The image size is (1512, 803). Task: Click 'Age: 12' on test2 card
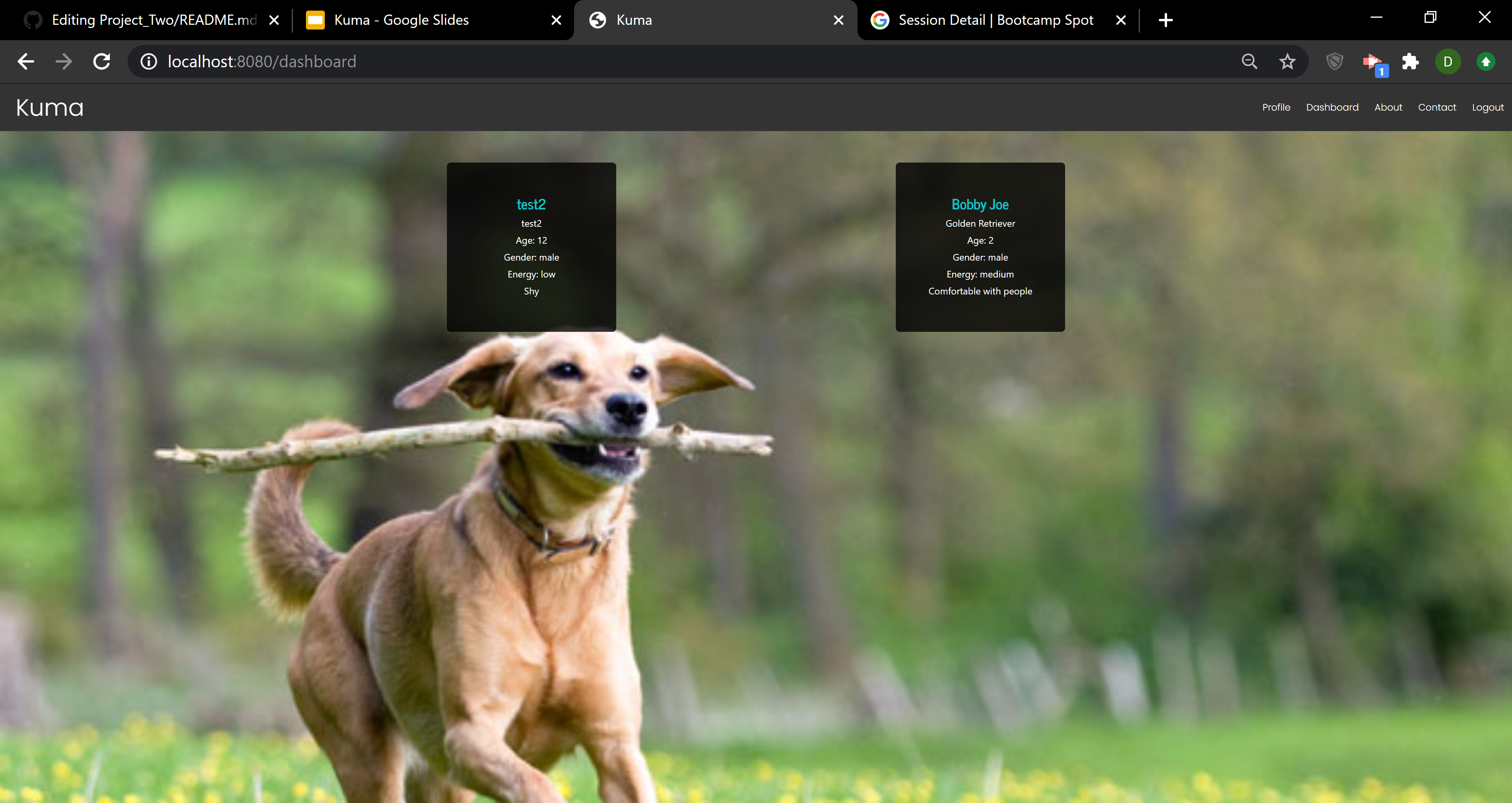coord(531,241)
